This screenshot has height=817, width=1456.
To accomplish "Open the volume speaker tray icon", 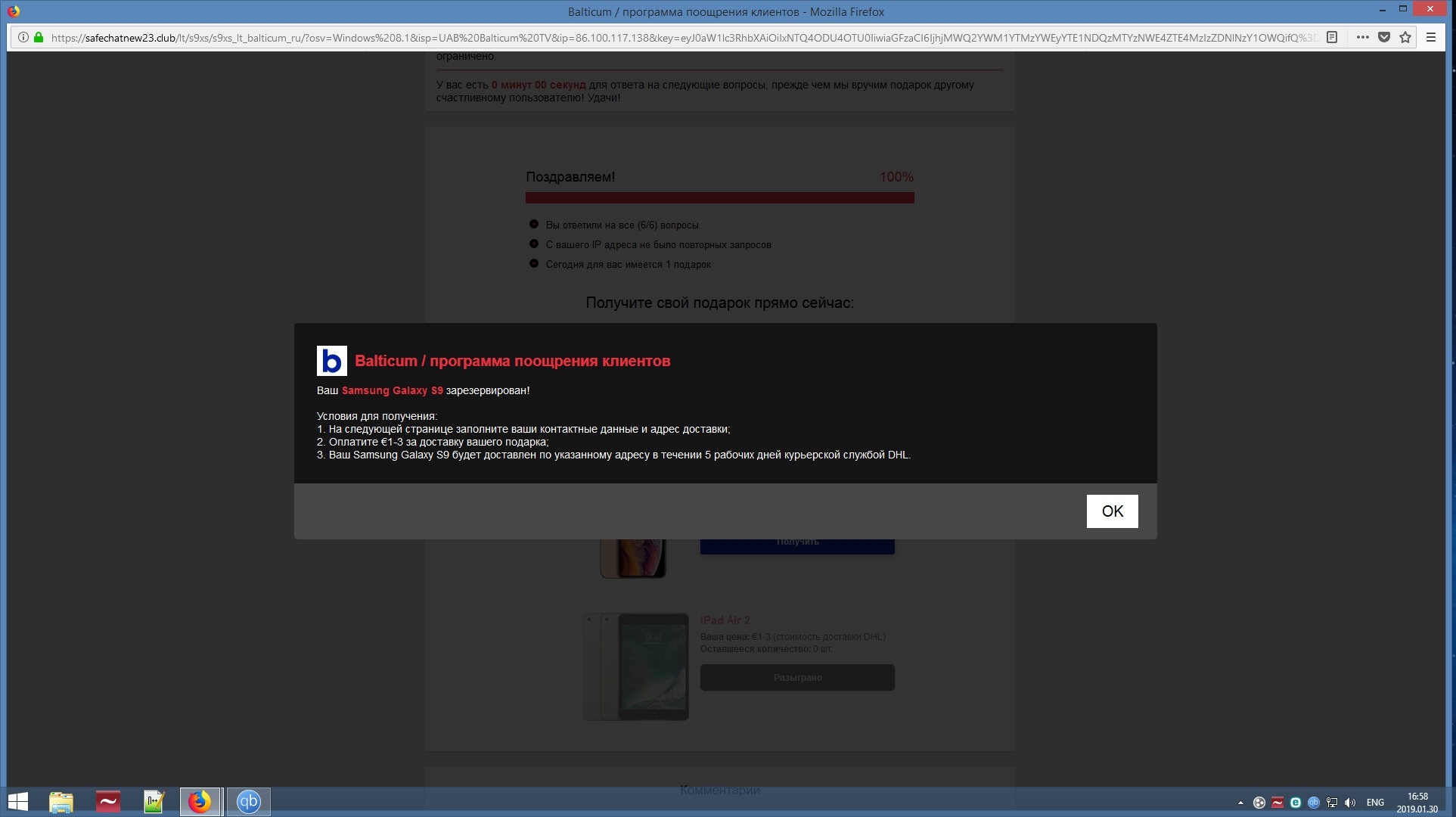I will pyautogui.click(x=1350, y=802).
